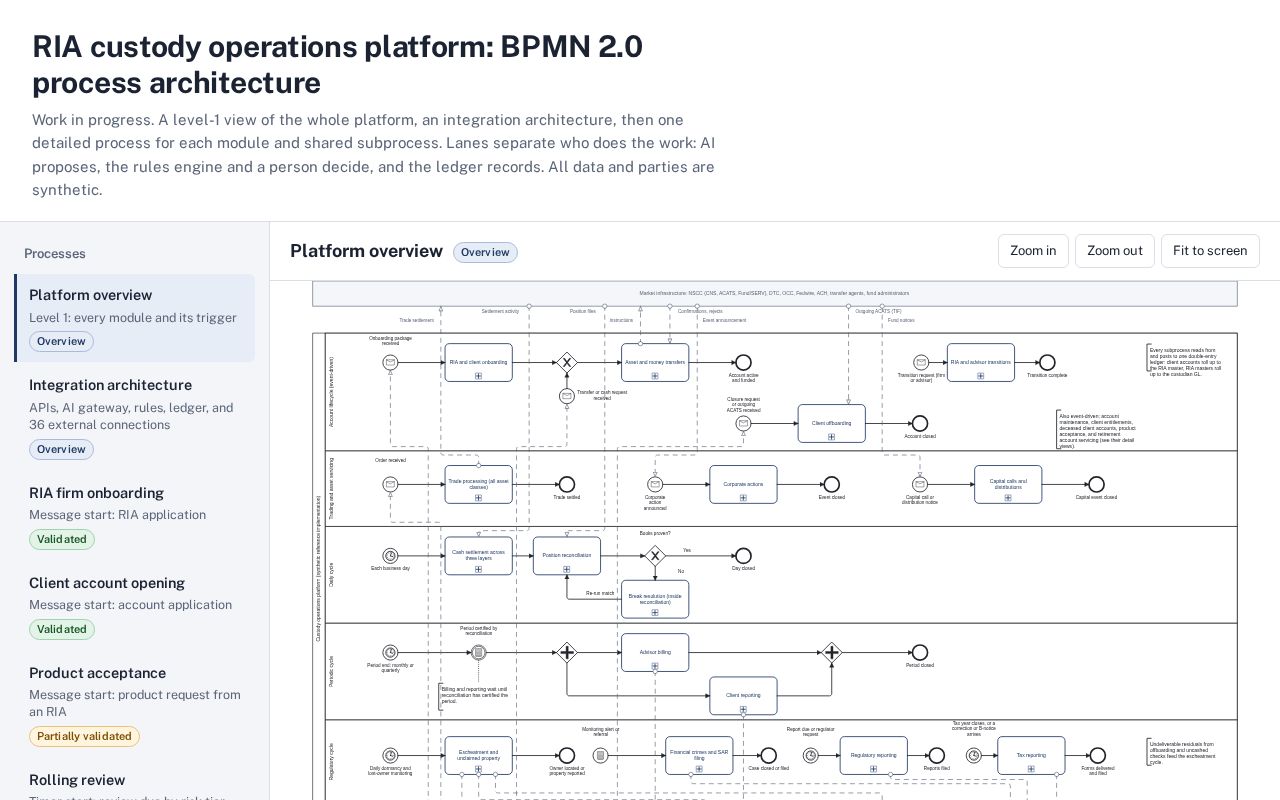Image resolution: width=1280 pixels, height=800 pixels.
Task: Click the parallel gateway before Advisor billing
Action: 567,652
